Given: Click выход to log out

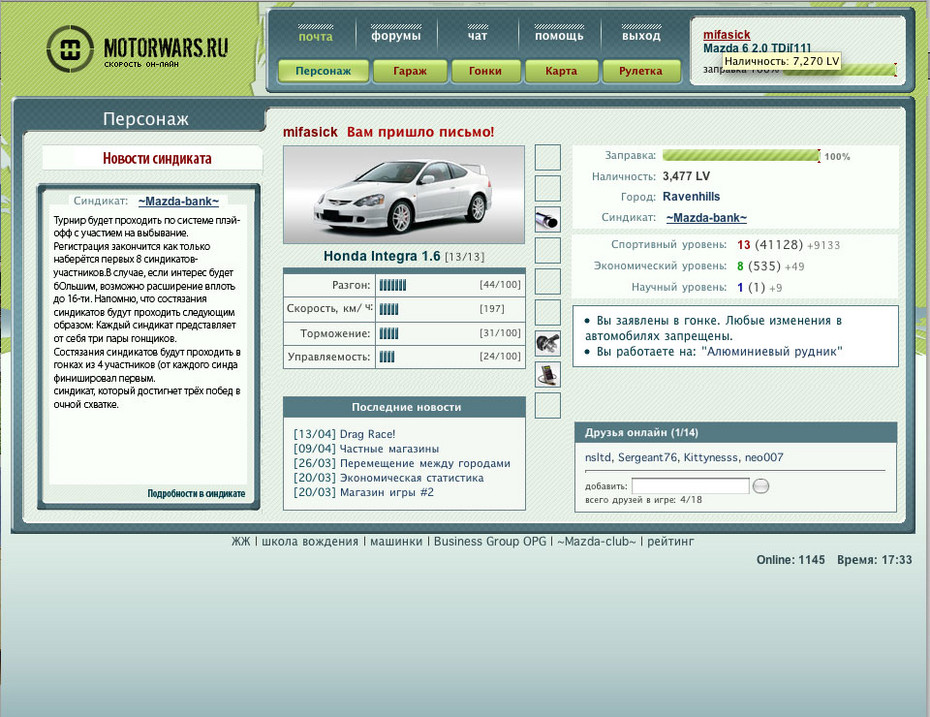Looking at the screenshot, I should (641, 36).
